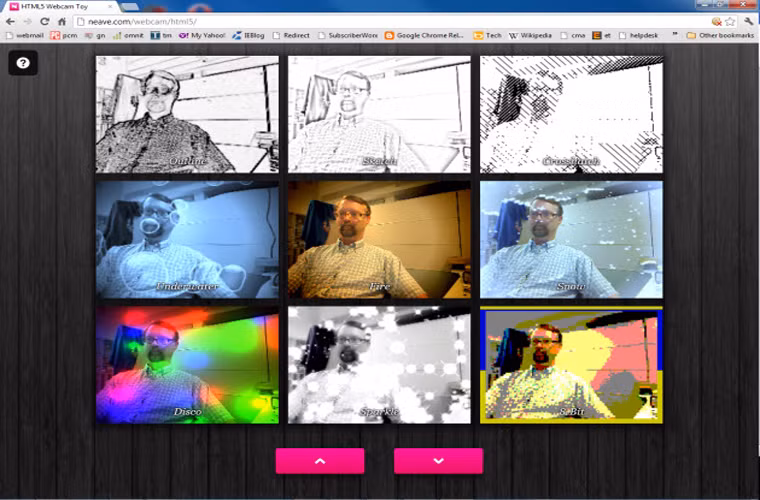This screenshot has height=500, width=760.
Task: Click the browser back arrow
Action: click(10, 21)
